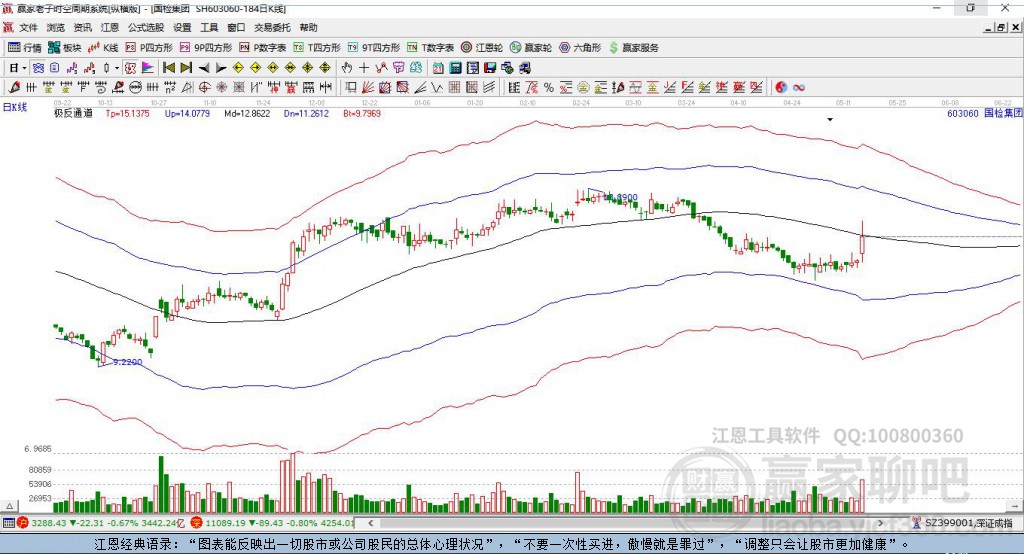This screenshot has width=1024, height=554.
Task: Open the 资讯 menu
Action: (83, 27)
